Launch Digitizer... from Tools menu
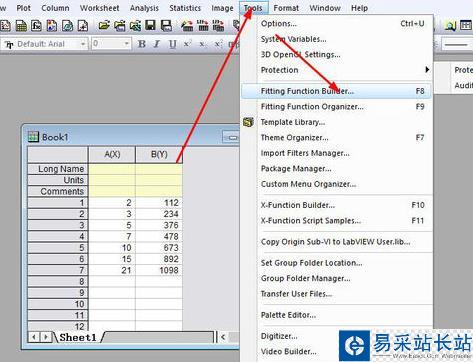473x362 pixels. 290,336
